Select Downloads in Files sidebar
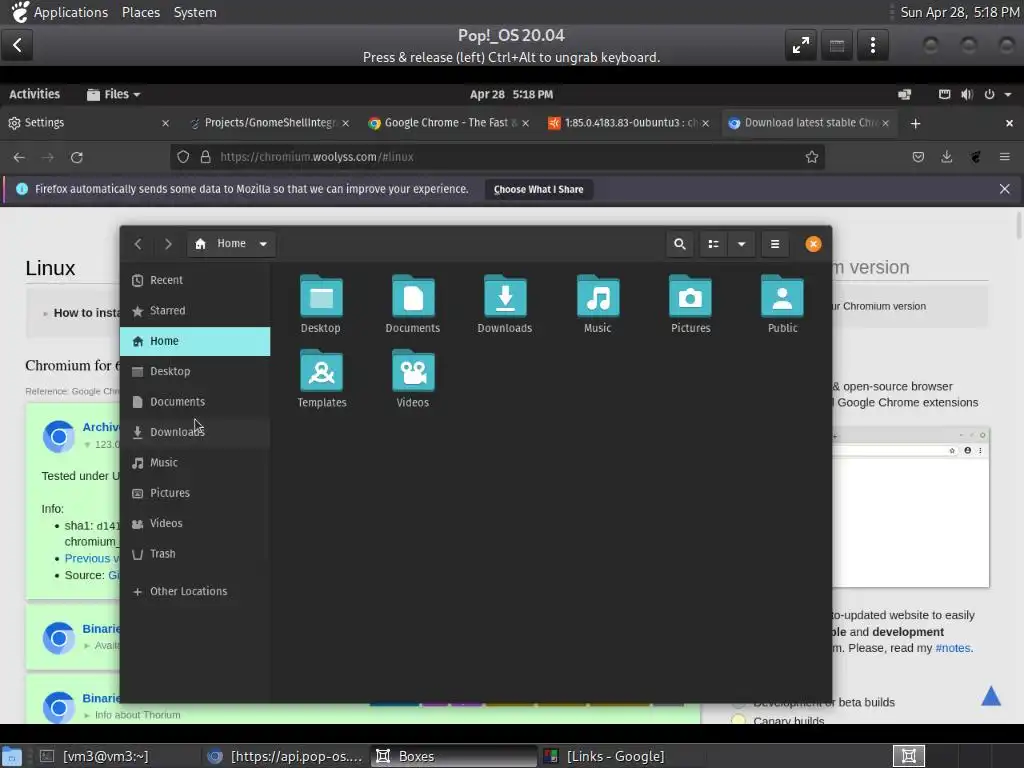Screen dimensions: 1024x768 pyautogui.click(x=195, y=432)
